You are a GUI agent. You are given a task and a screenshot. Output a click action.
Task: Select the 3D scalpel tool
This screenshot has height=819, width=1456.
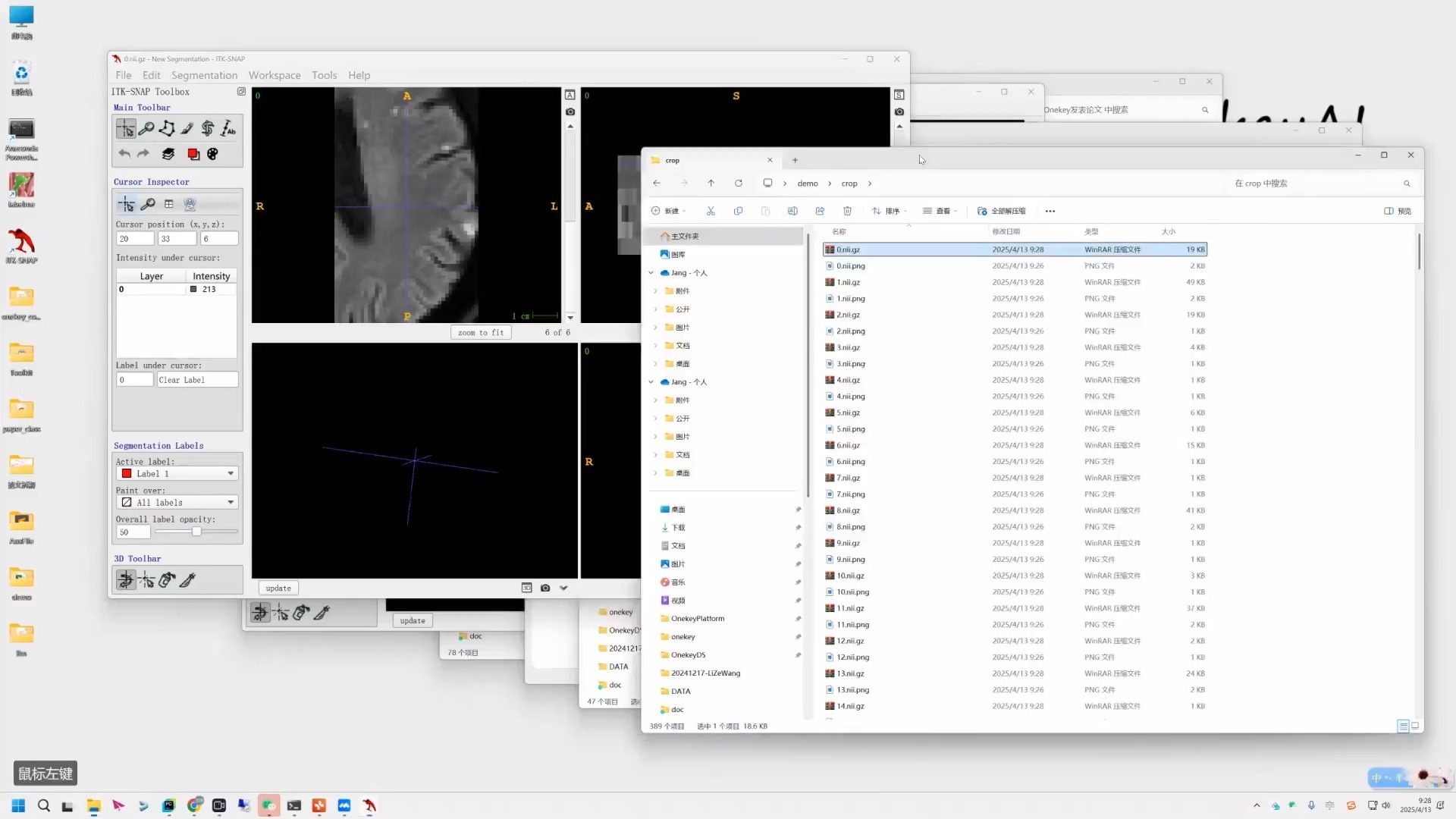click(187, 580)
